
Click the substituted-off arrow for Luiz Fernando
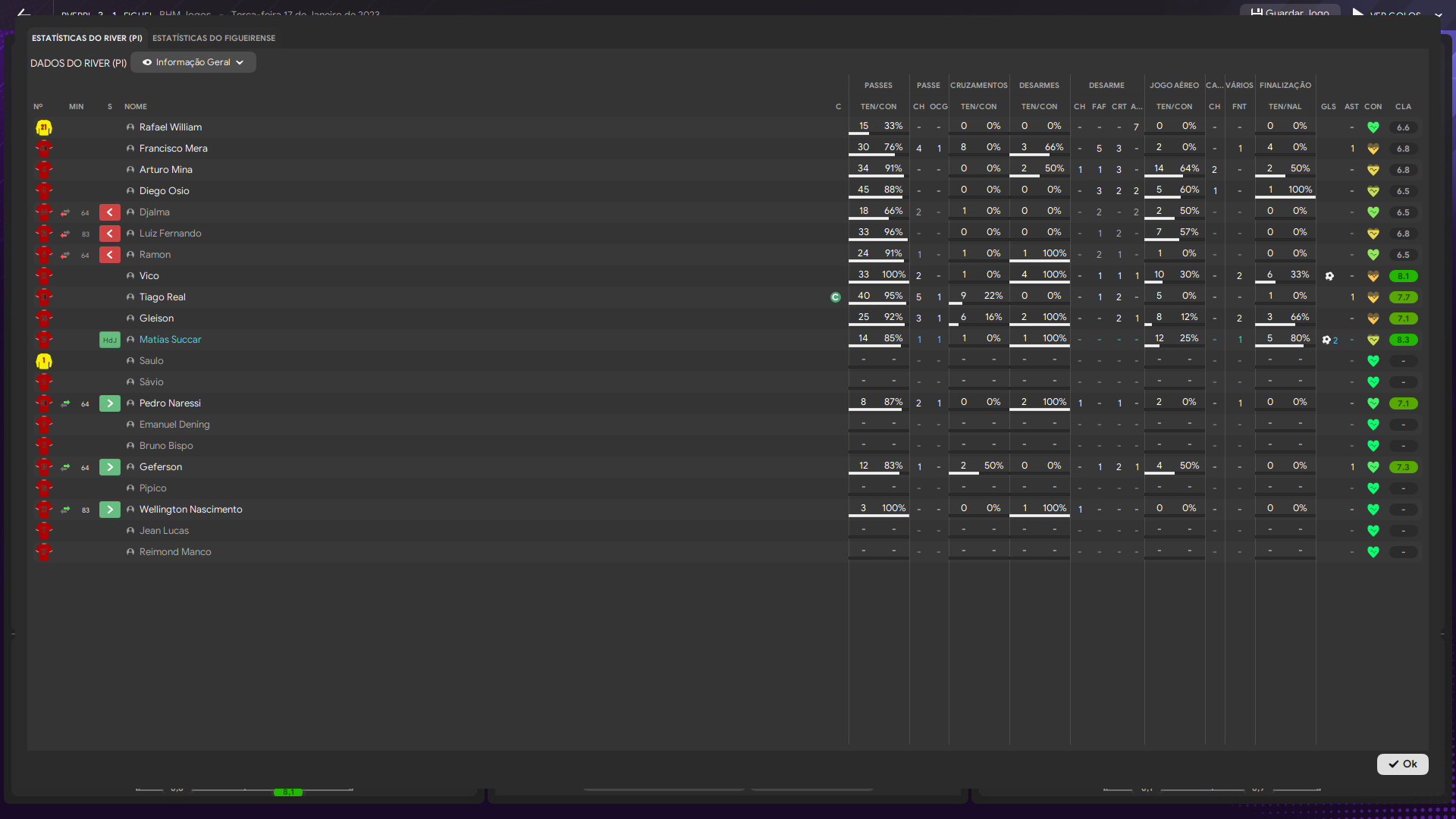coord(110,234)
